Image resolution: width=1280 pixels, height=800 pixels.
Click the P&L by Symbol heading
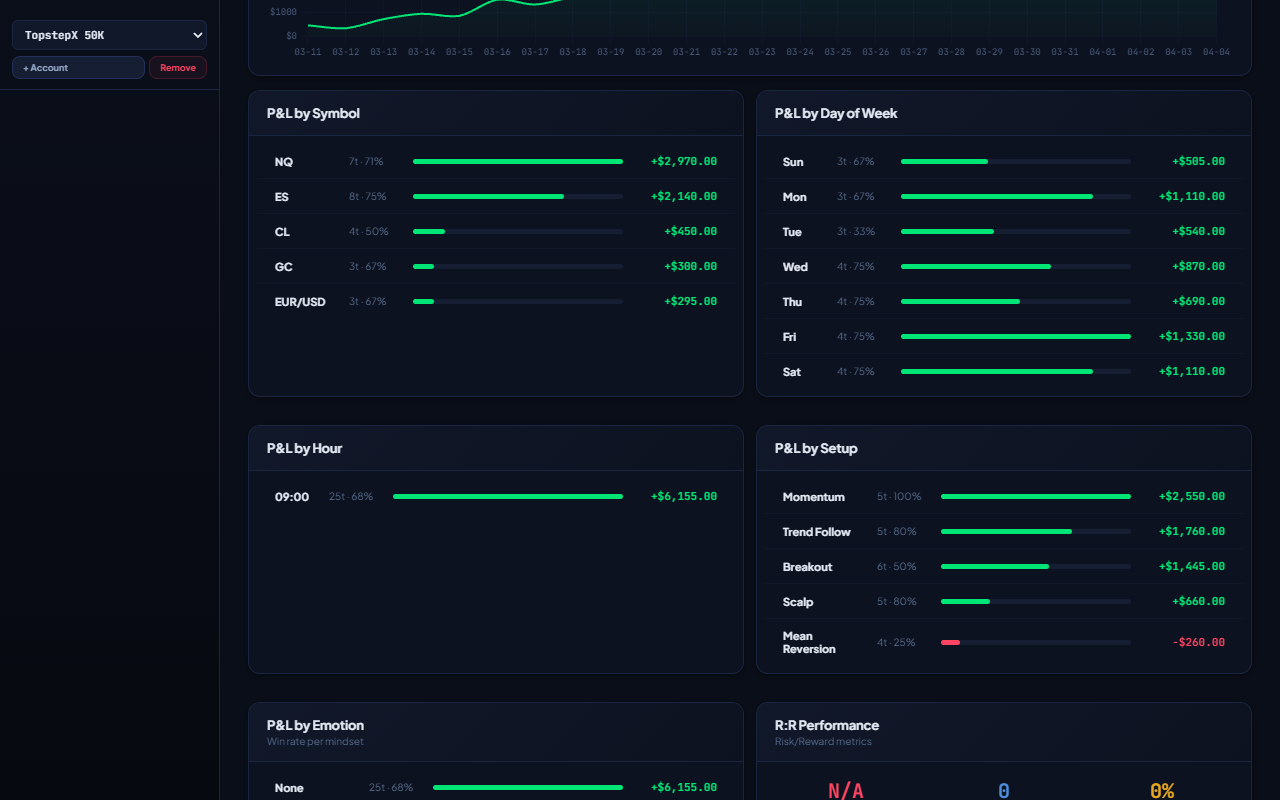(313, 113)
